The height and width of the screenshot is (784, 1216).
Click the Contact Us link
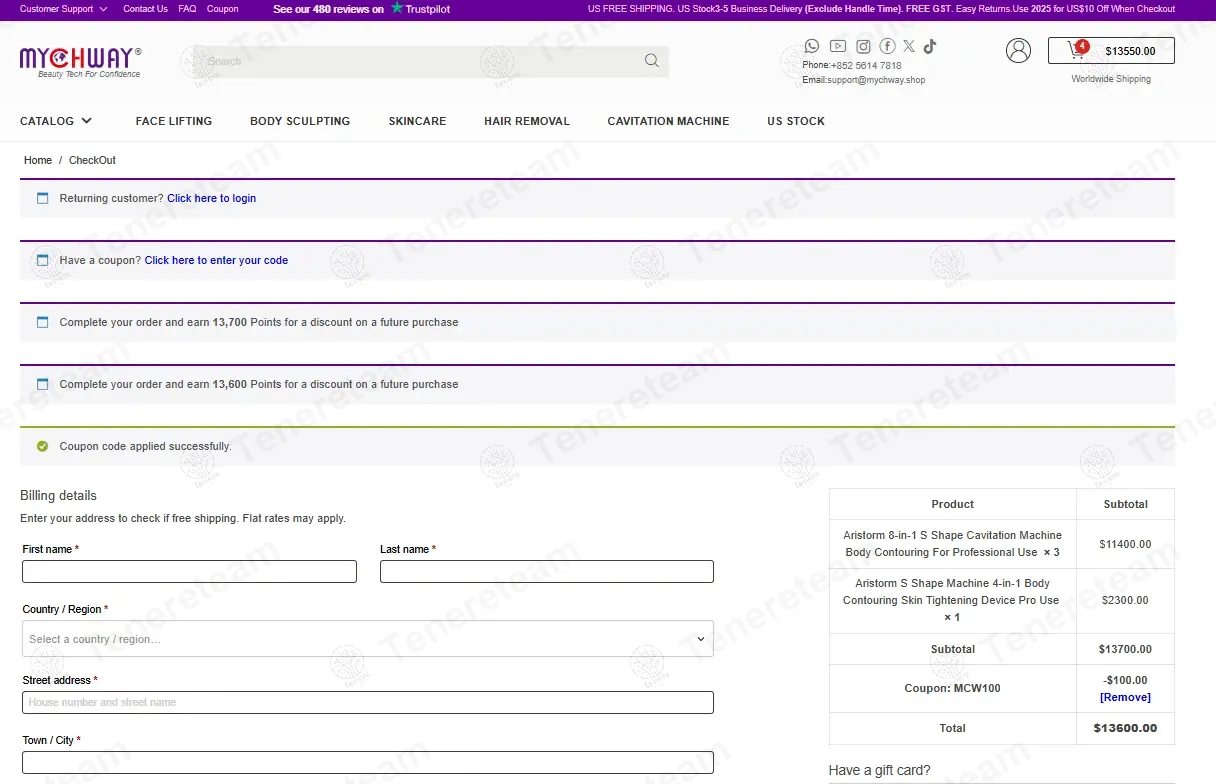(x=145, y=9)
